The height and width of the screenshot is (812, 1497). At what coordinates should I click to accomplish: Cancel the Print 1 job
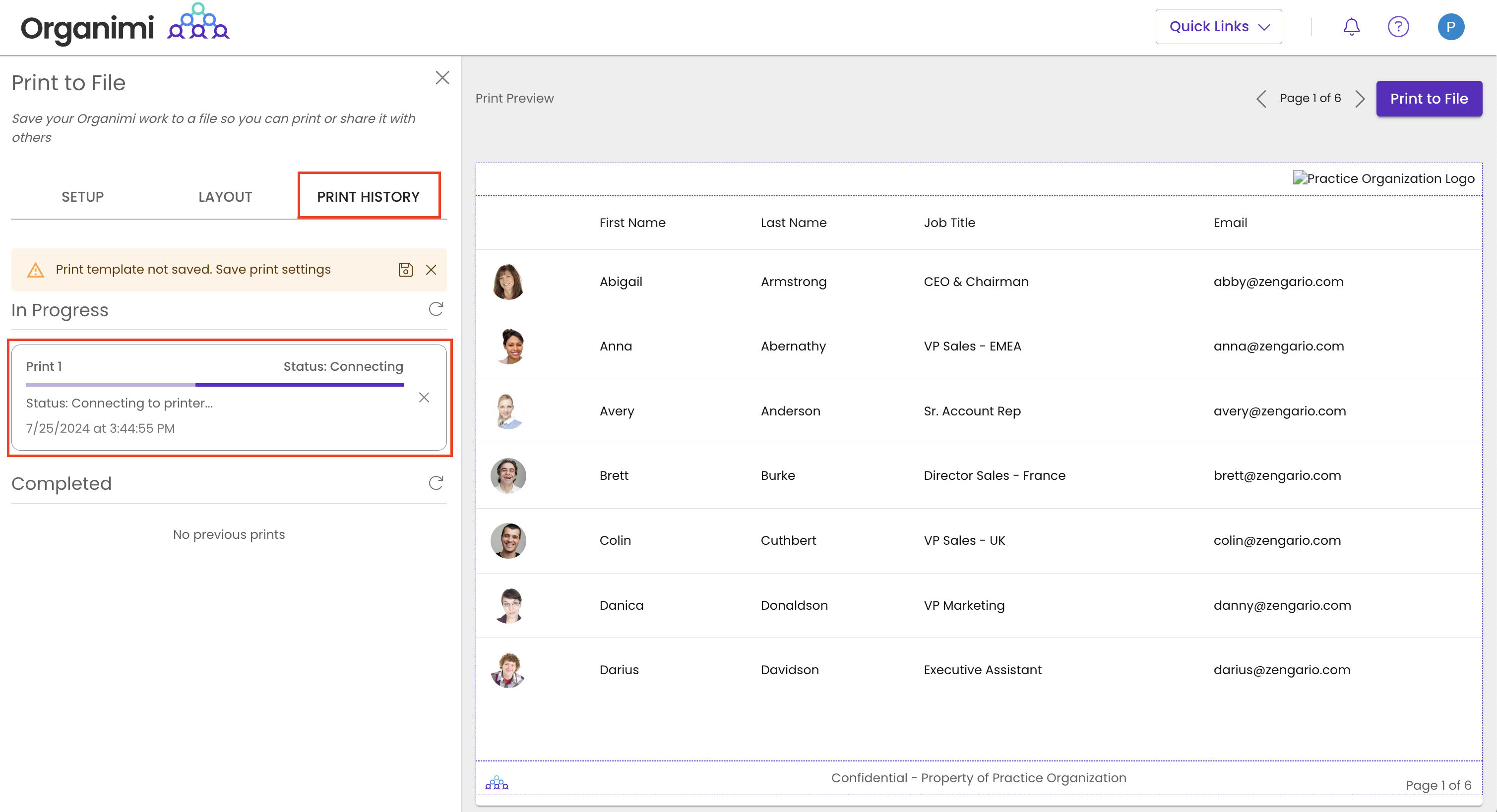click(424, 397)
